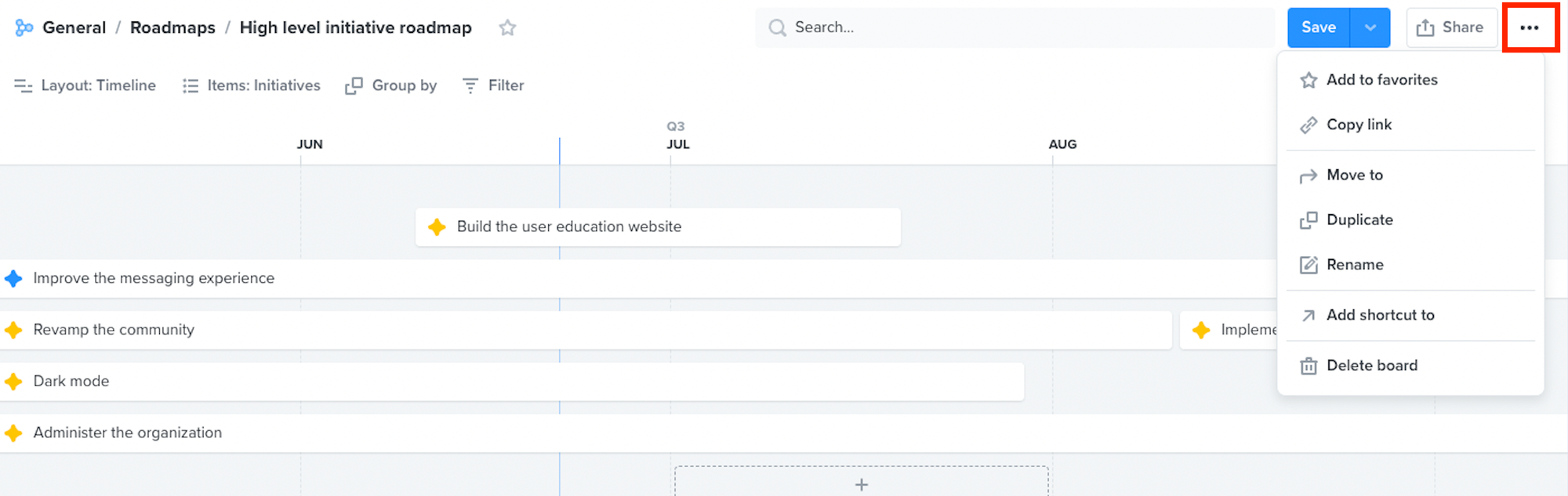Toggle the favorite star next to the roadmap title
Screen dimensions: 1568x496
pyautogui.click(x=507, y=27)
